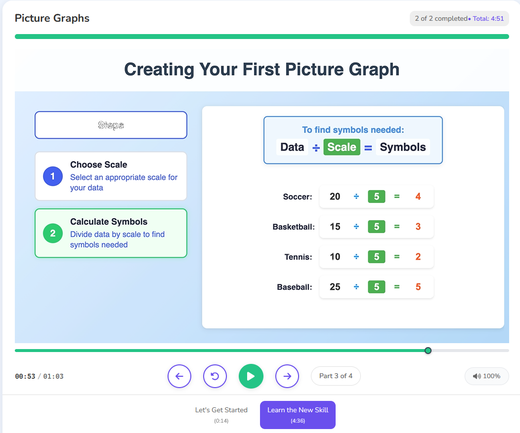The height and width of the screenshot is (433, 520).
Task: Click the restart replay circular arrow button
Action: tap(215, 376)
